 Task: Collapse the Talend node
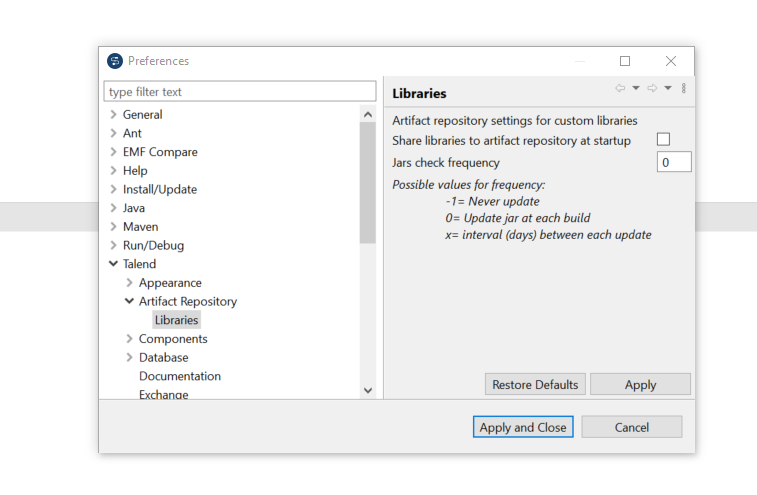coord(113,264)
